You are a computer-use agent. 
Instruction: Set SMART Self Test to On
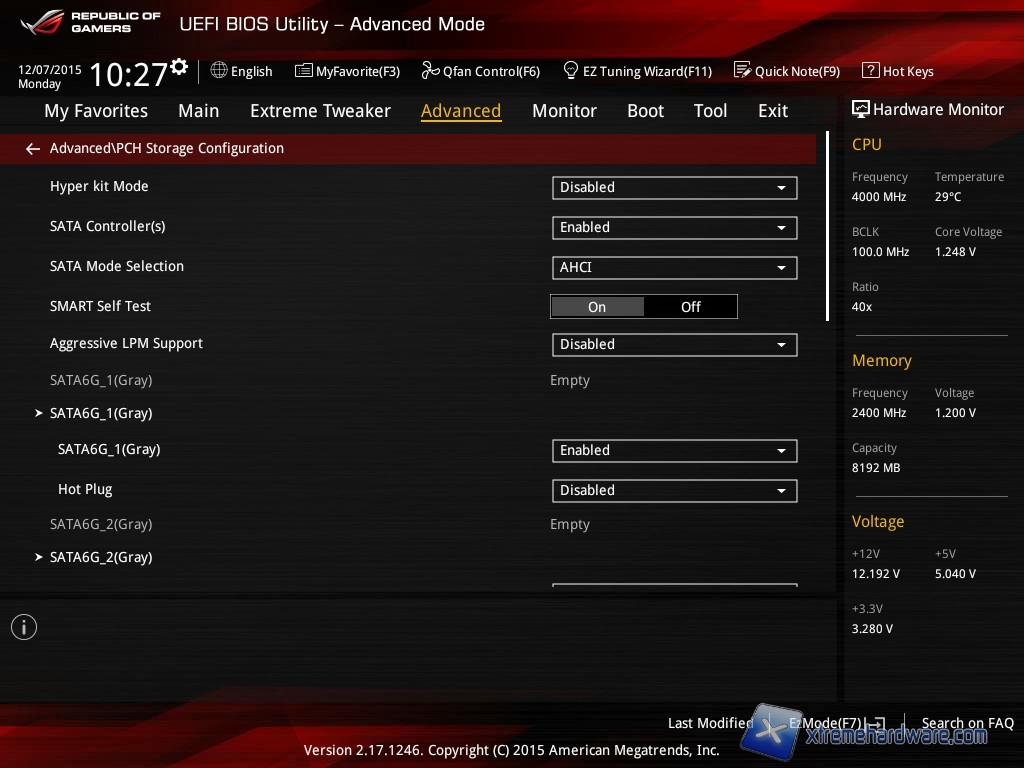[597, 307]
